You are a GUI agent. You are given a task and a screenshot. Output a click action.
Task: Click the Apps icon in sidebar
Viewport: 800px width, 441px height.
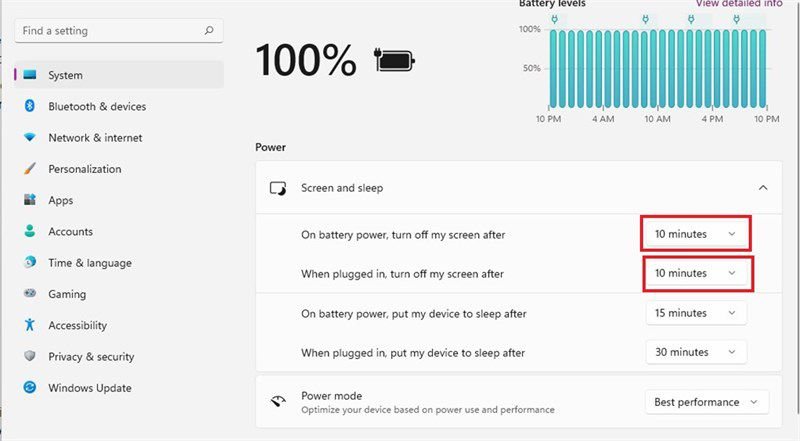[x=30, y=200]
